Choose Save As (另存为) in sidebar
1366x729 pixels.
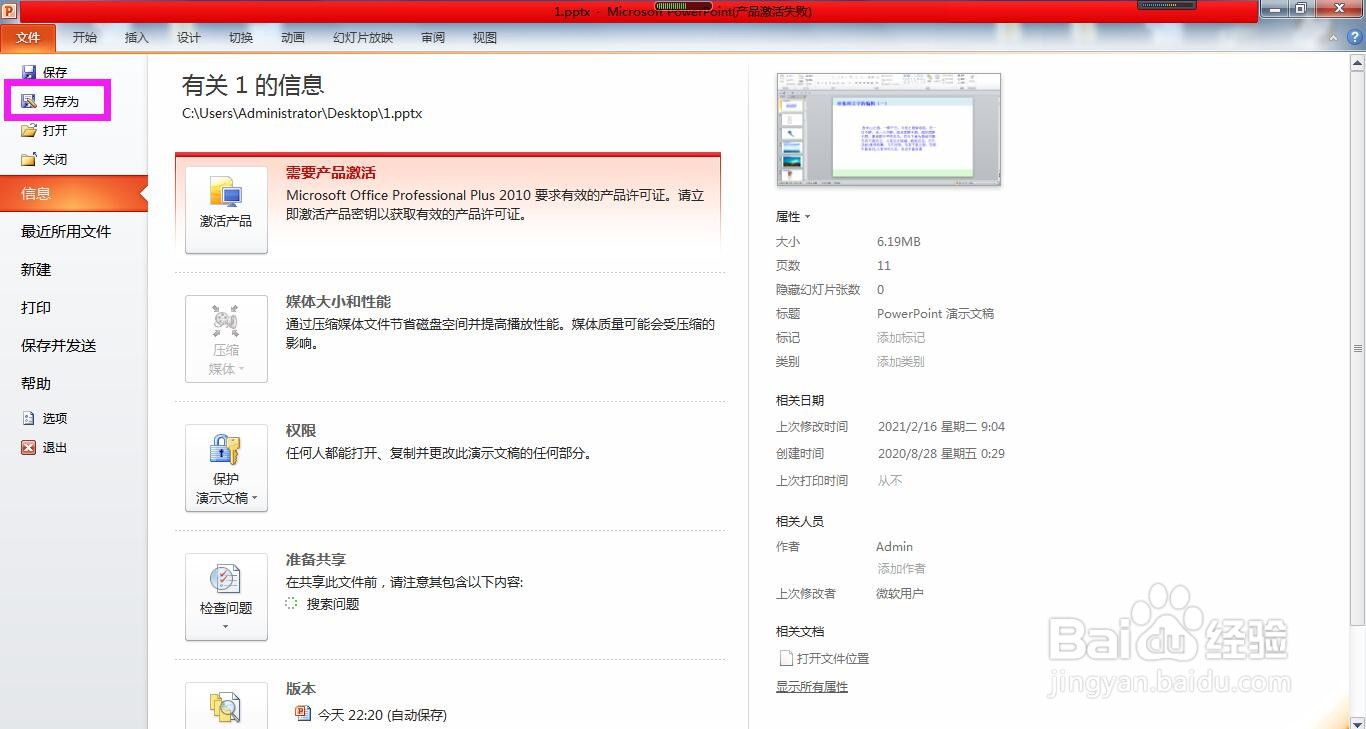tap(50, 101)
